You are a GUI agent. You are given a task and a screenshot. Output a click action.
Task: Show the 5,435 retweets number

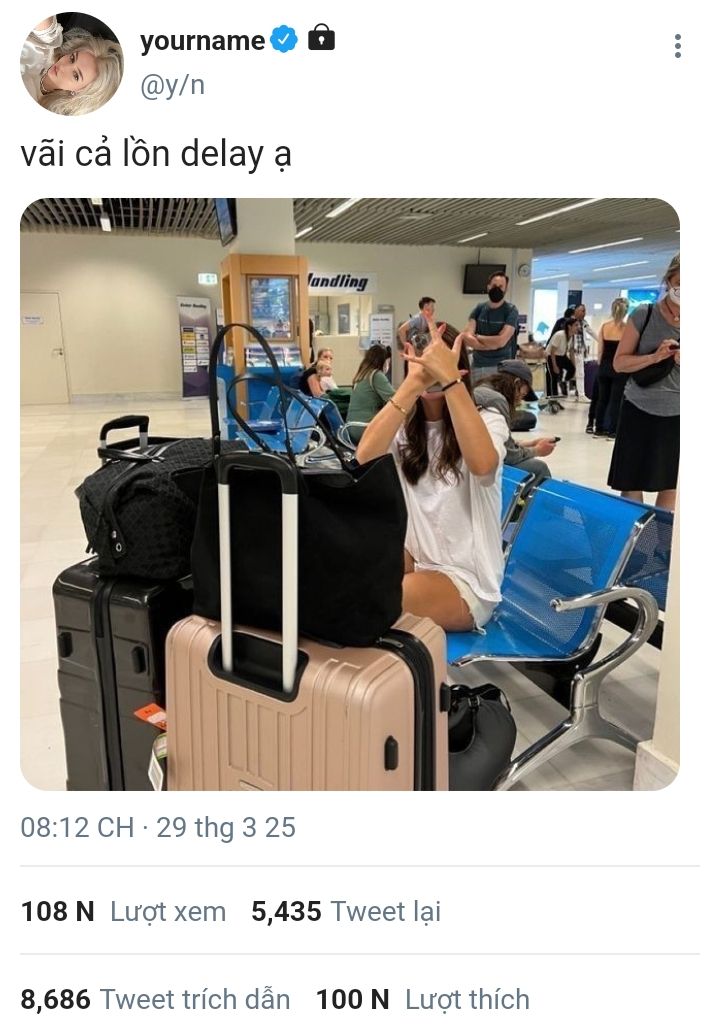(286, 911)
